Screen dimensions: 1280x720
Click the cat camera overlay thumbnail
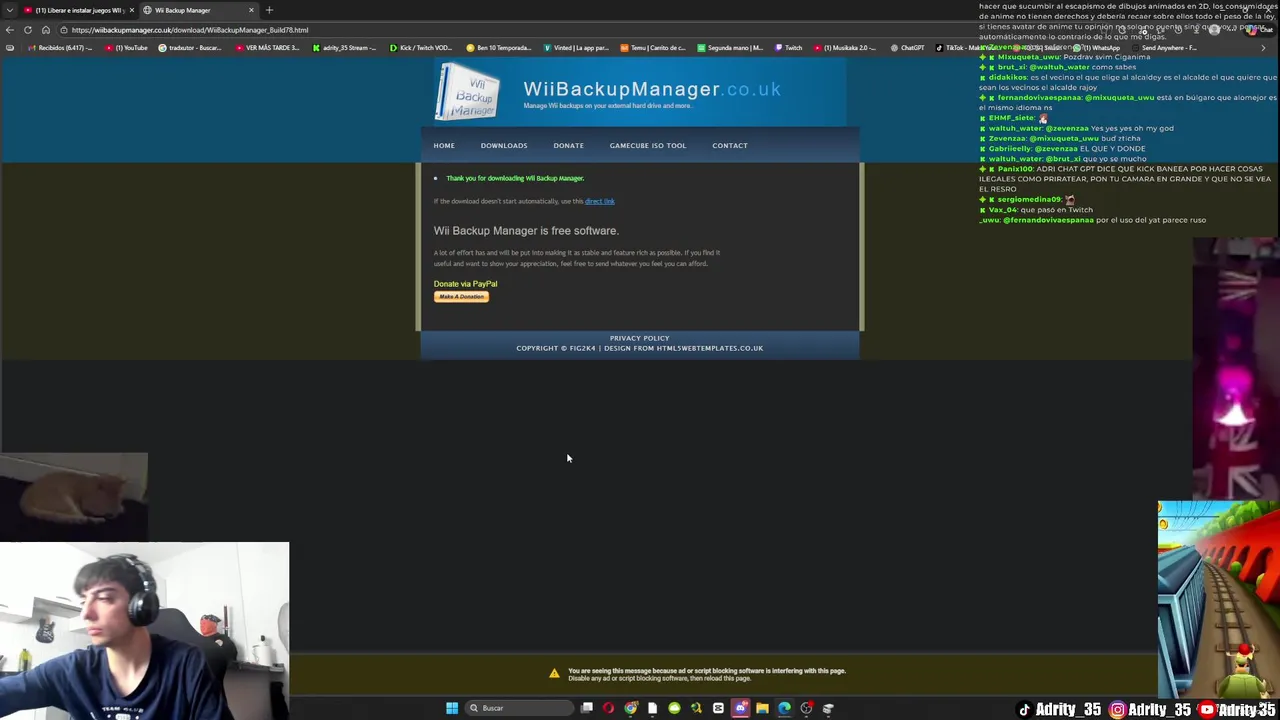74,498
